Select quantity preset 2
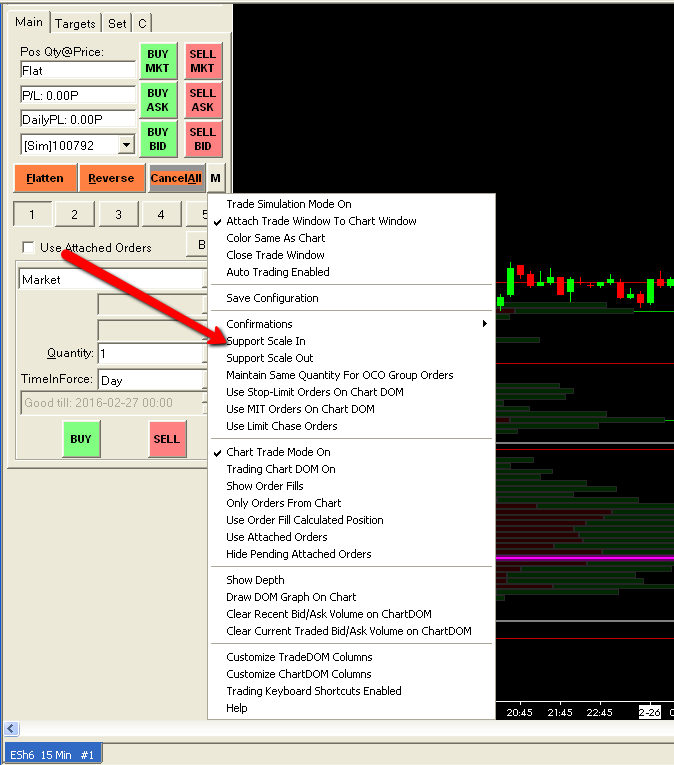 (74, 214)
